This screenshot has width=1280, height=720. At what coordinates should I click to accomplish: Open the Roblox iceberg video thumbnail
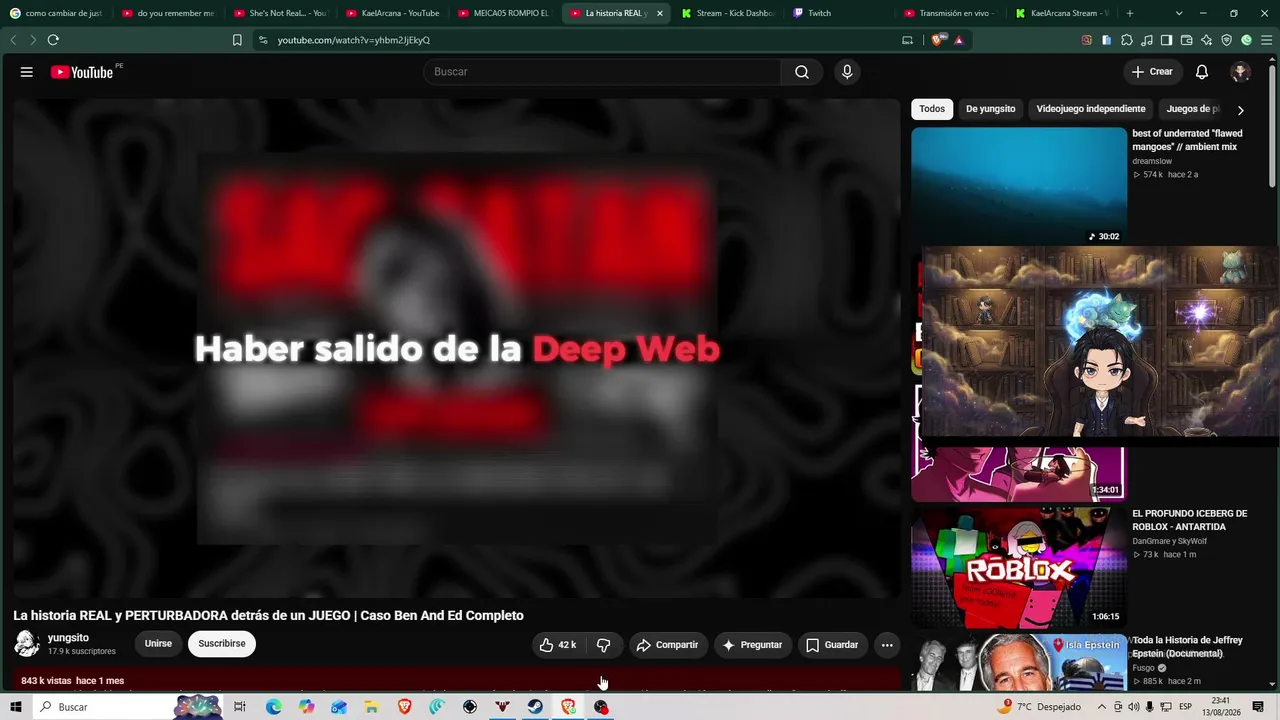click(x=1019, y=567)
